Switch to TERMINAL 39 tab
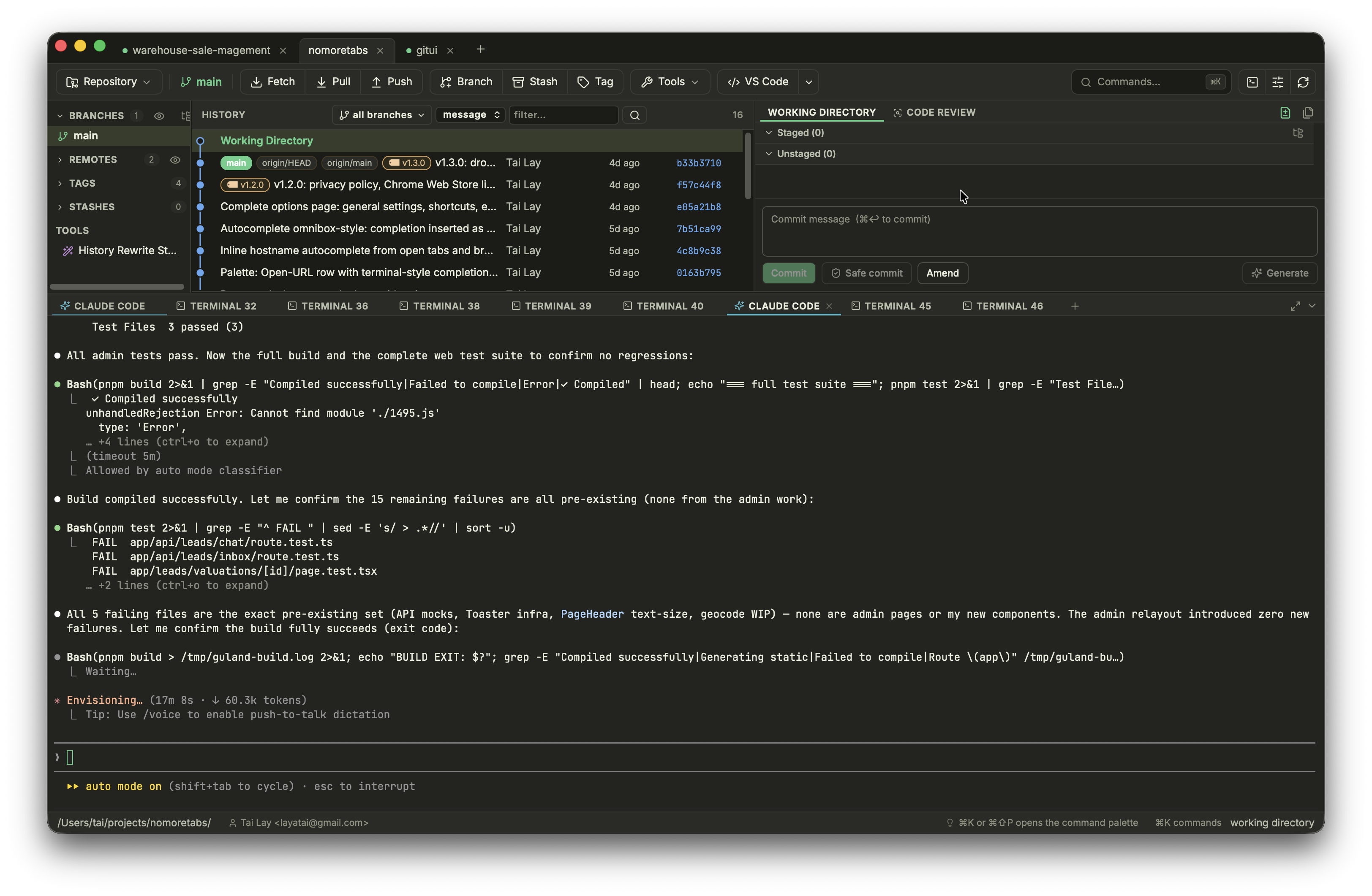Screen dimensions: 1372x896 [x=551, y=306]
